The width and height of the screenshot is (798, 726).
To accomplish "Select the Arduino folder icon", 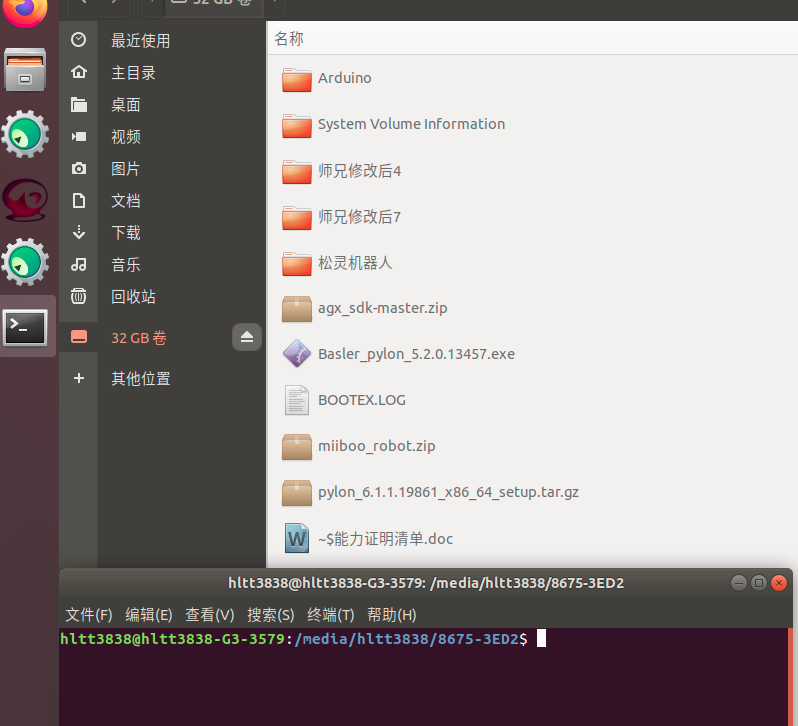I will [297, 80].
